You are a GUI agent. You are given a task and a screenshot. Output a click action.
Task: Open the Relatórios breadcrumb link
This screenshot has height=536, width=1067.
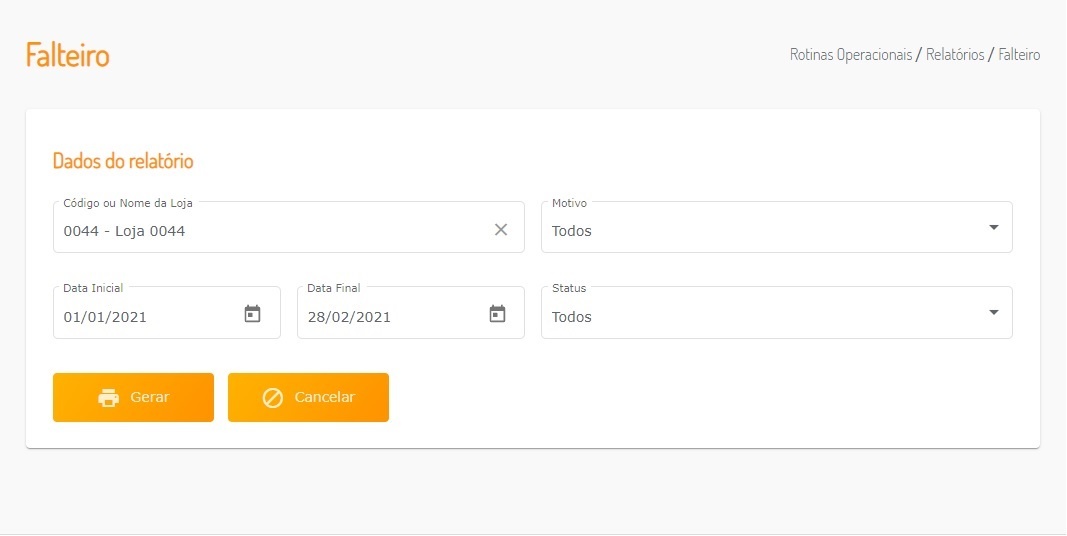(x=955, y=55)
